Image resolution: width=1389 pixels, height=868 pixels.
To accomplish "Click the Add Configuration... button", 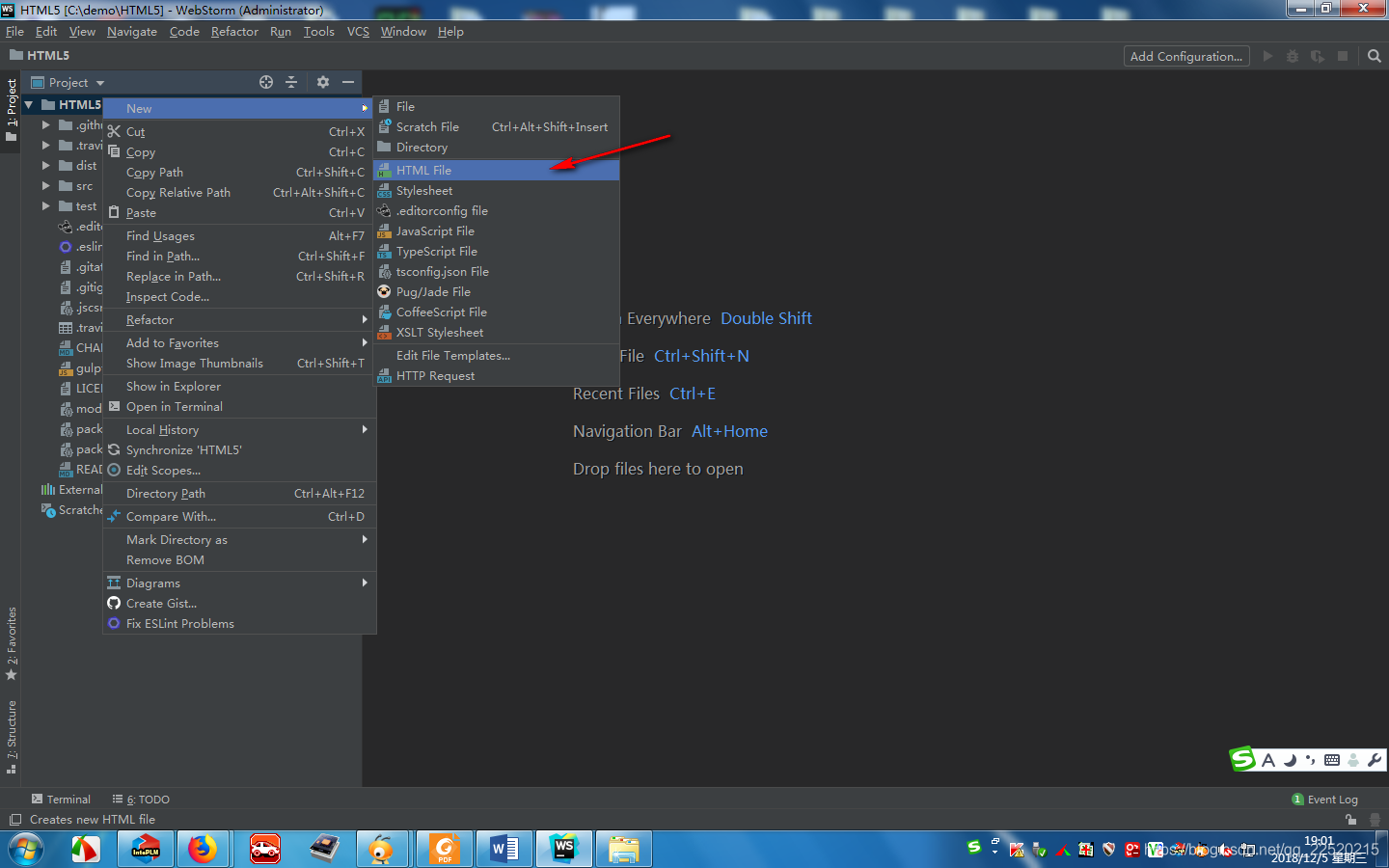I will (1186, 56).
